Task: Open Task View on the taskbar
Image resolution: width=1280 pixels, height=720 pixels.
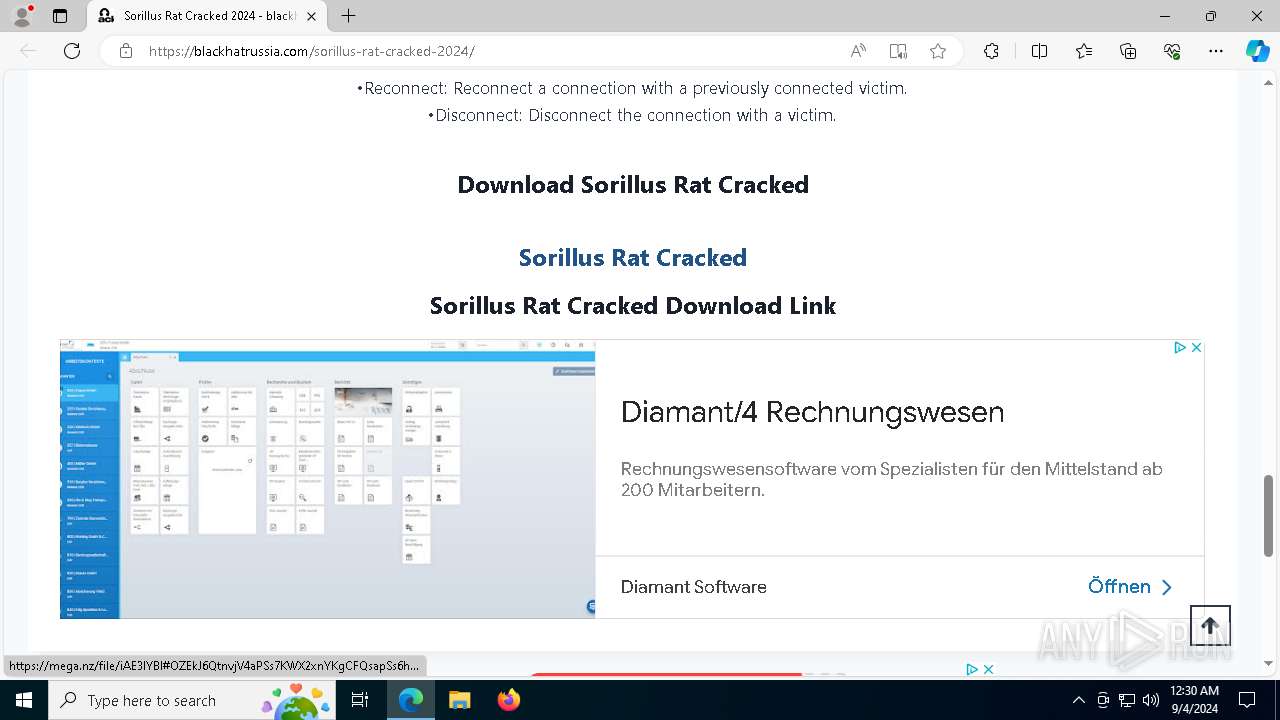Action: click(360, 700)
